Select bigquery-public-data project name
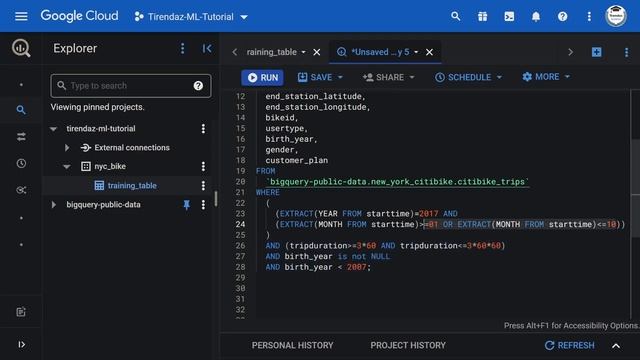Image resolution: width=640 pixels, height=360 pixels. tap(103, 204)
